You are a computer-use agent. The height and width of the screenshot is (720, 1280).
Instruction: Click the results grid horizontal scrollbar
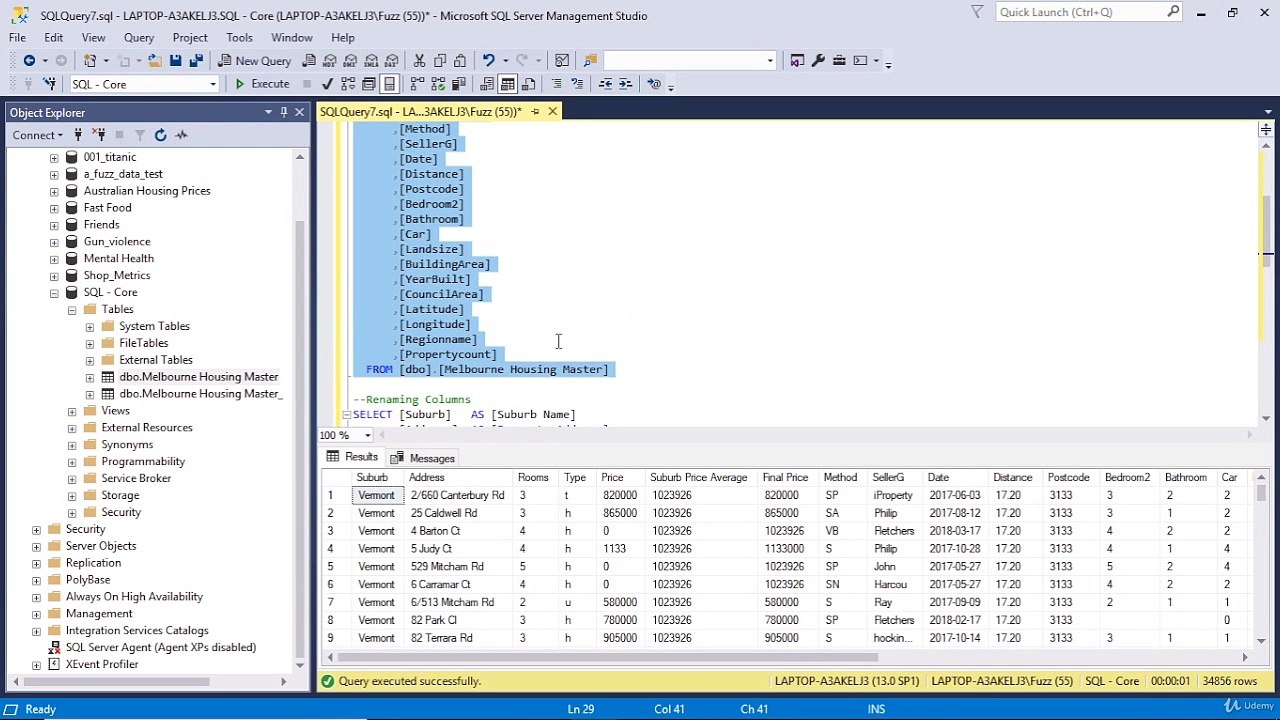click(x=607, y=657)
